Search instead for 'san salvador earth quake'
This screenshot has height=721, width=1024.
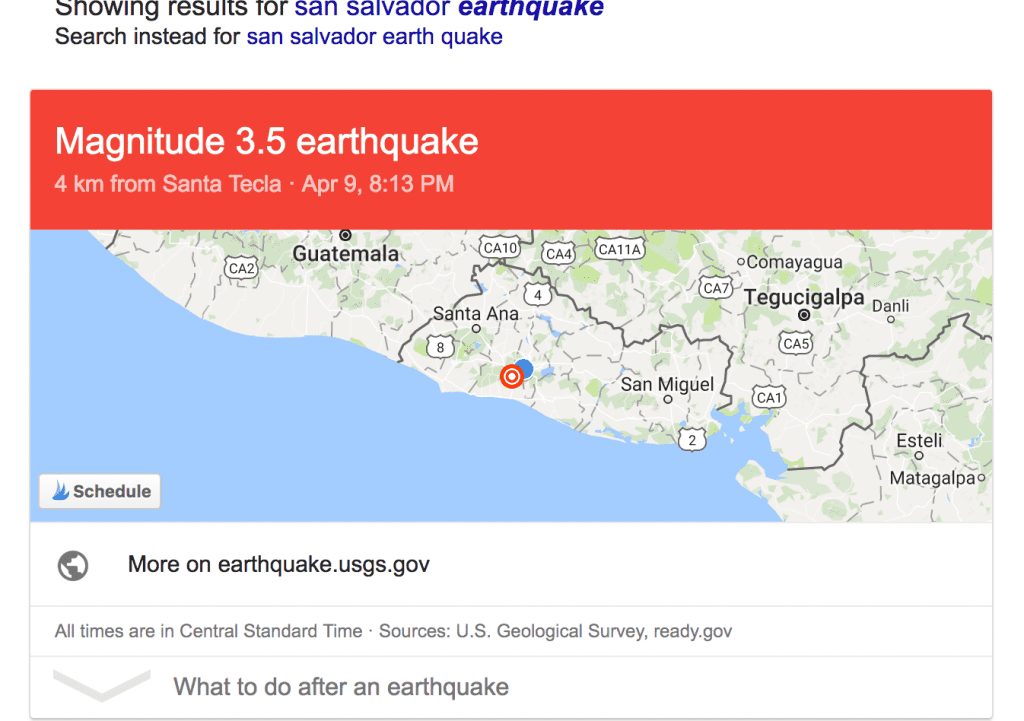coord(374,37)
